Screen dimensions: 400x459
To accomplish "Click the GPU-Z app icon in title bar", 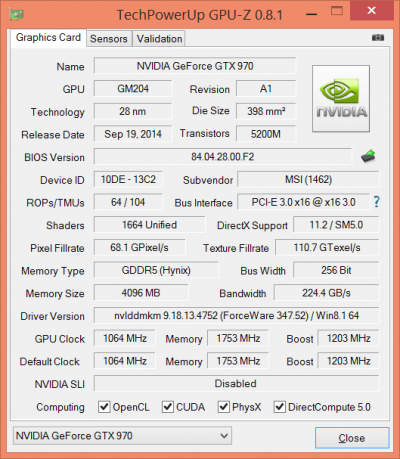I will pos(16,15).
